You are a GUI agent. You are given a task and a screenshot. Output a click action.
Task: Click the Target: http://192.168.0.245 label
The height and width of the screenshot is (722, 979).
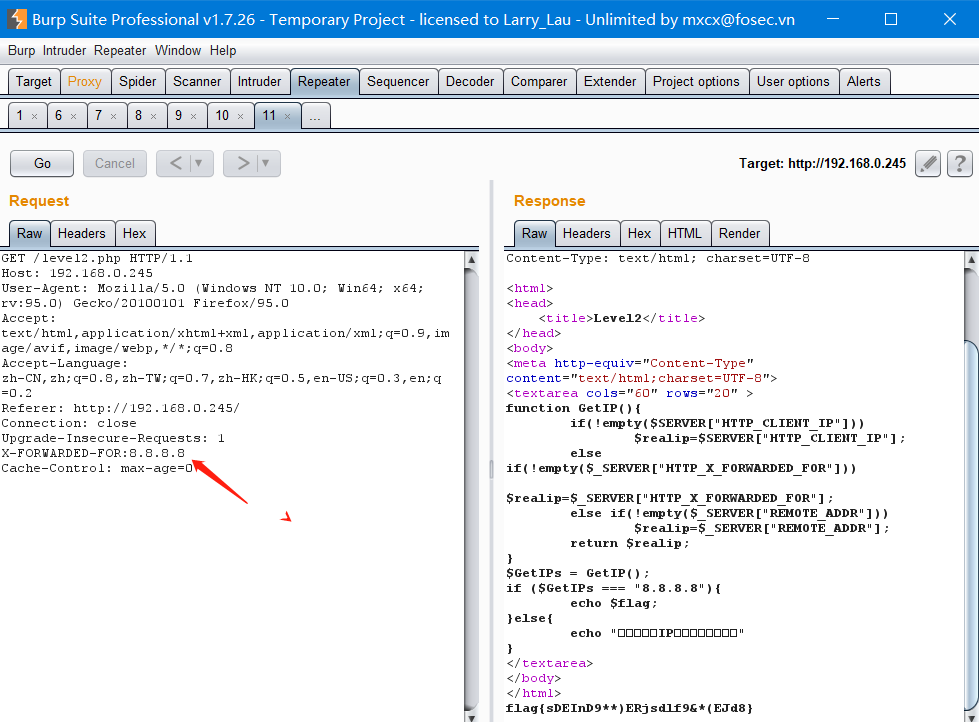(822, 164)
